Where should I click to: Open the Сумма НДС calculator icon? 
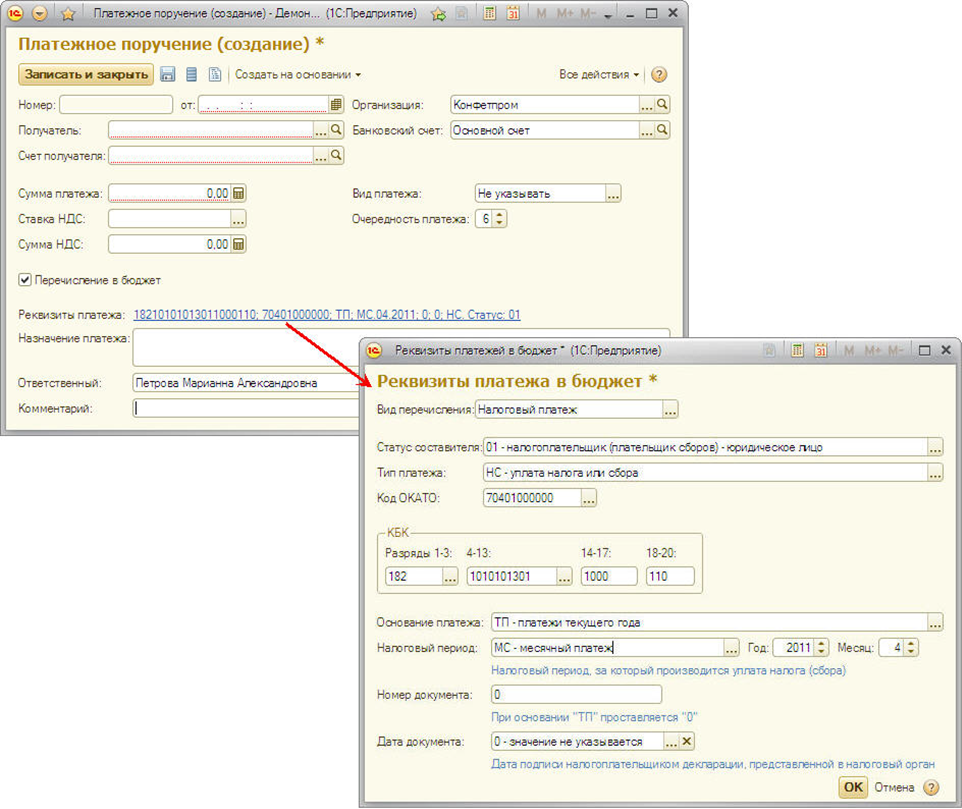point(239,244)
